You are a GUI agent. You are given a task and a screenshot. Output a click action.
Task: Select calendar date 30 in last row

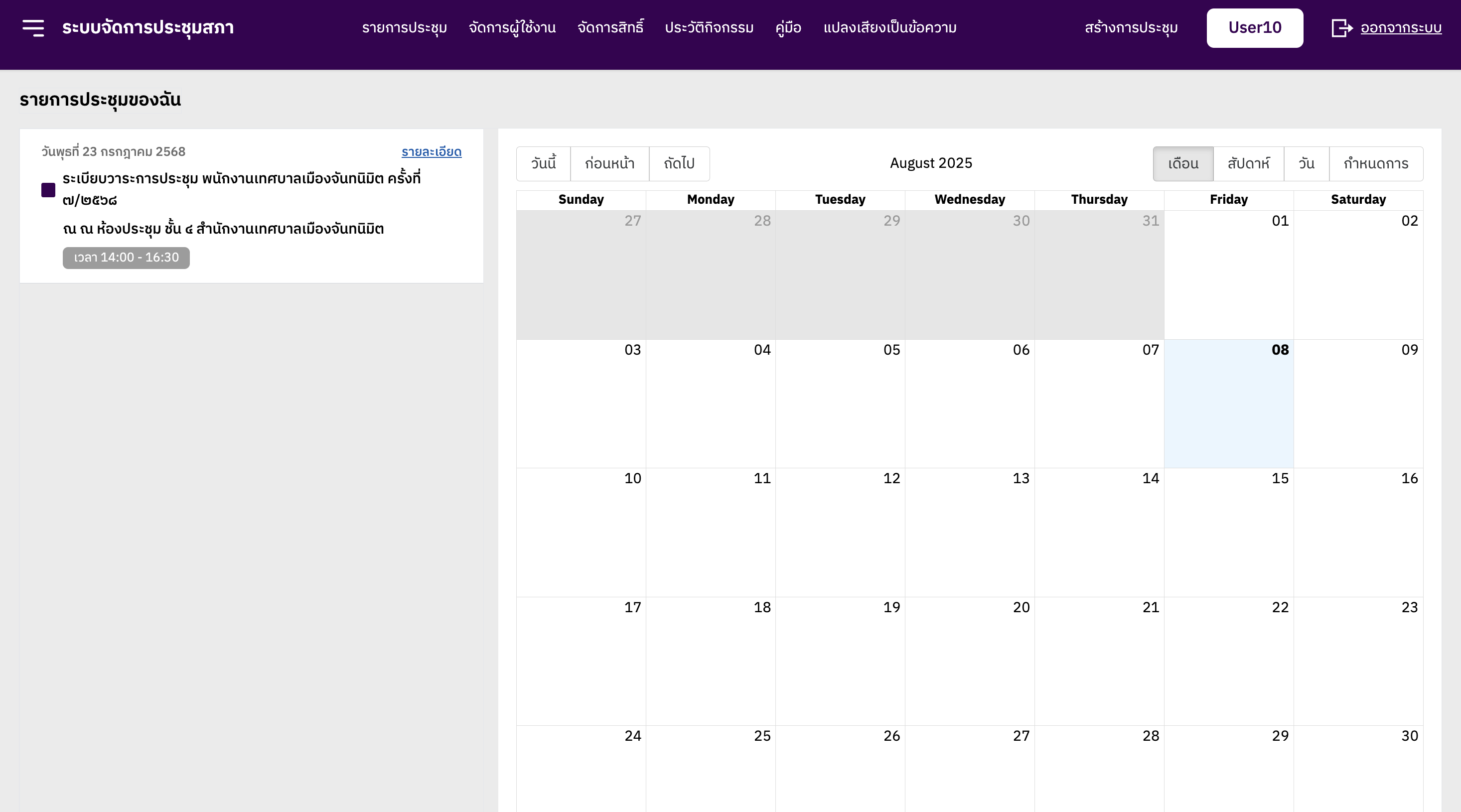pos(1409,735)
